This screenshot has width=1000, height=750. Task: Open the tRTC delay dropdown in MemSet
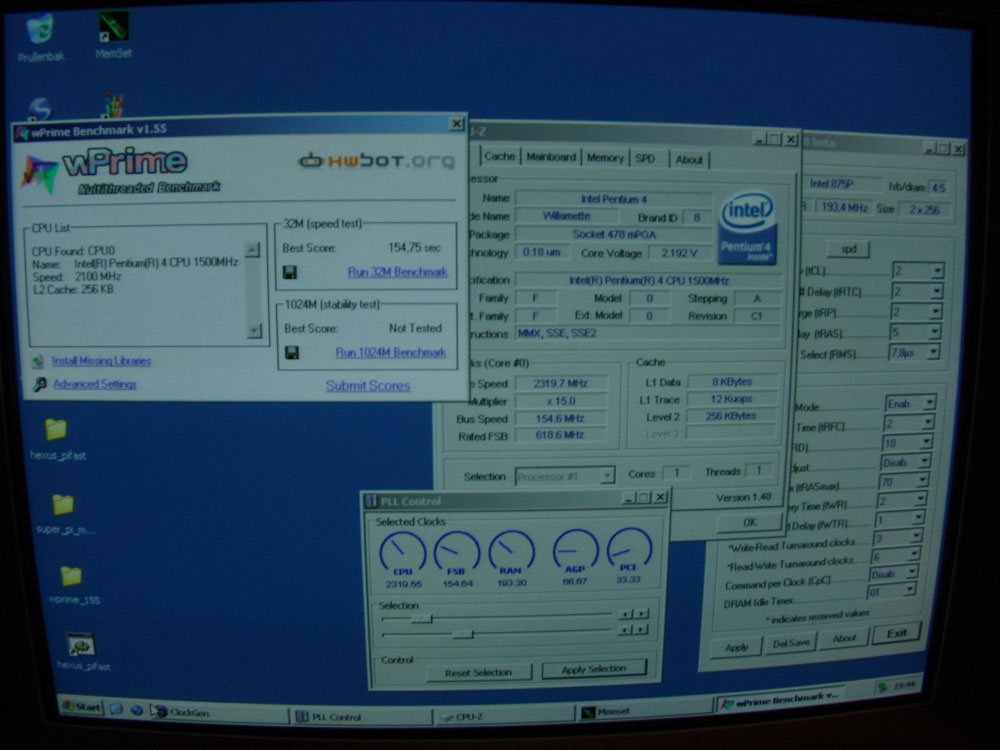click(916, 292)
